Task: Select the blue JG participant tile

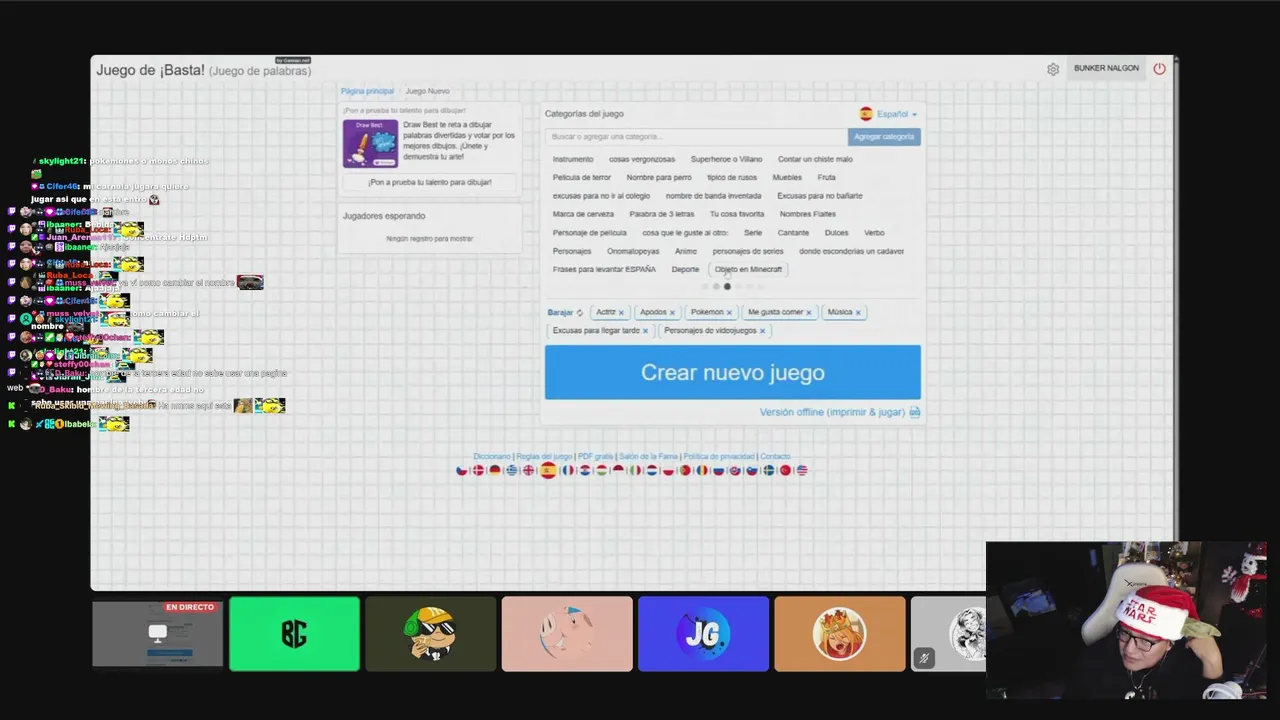Action: click(x=703, y=634)
